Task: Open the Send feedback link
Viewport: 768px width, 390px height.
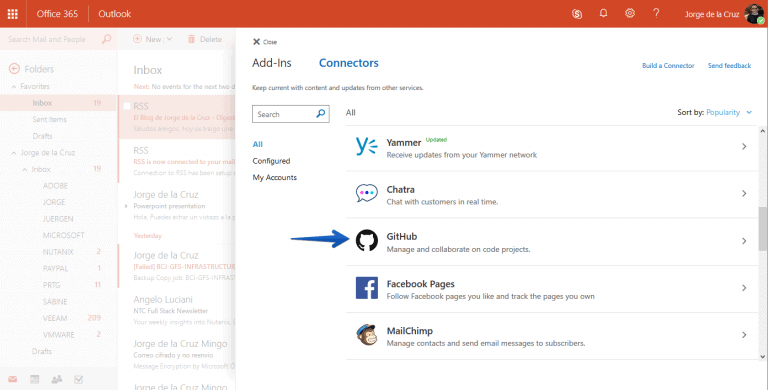Action: coord(729,65)
